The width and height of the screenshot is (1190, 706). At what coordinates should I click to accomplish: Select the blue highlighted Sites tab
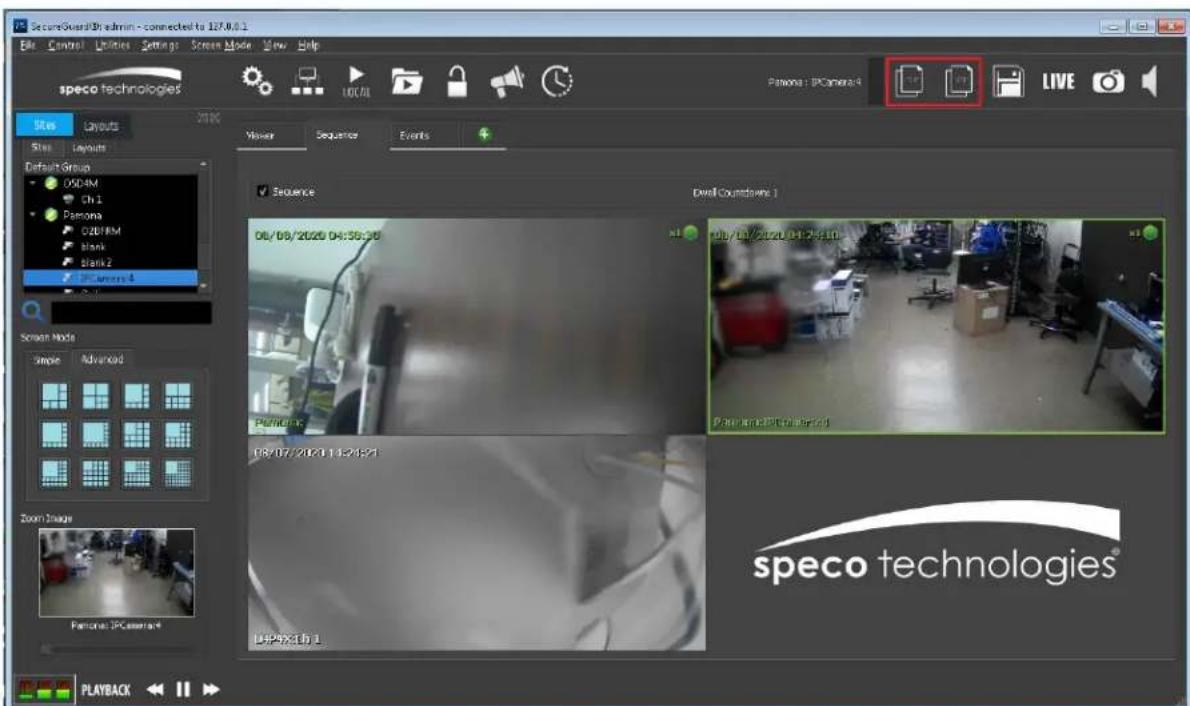coord(45,125)
